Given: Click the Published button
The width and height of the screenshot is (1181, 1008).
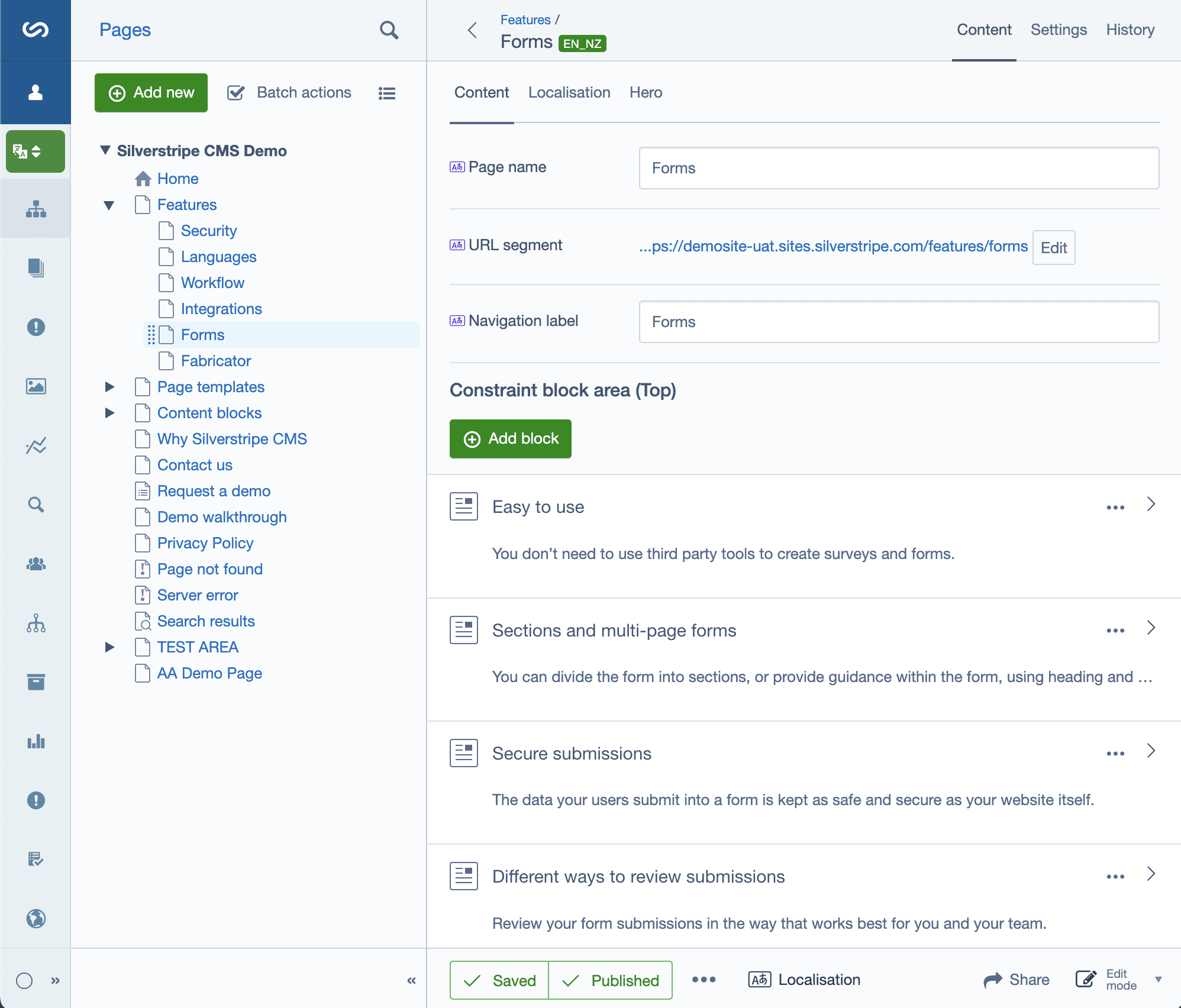Looking at the screenshot, I should coord(611,980).
